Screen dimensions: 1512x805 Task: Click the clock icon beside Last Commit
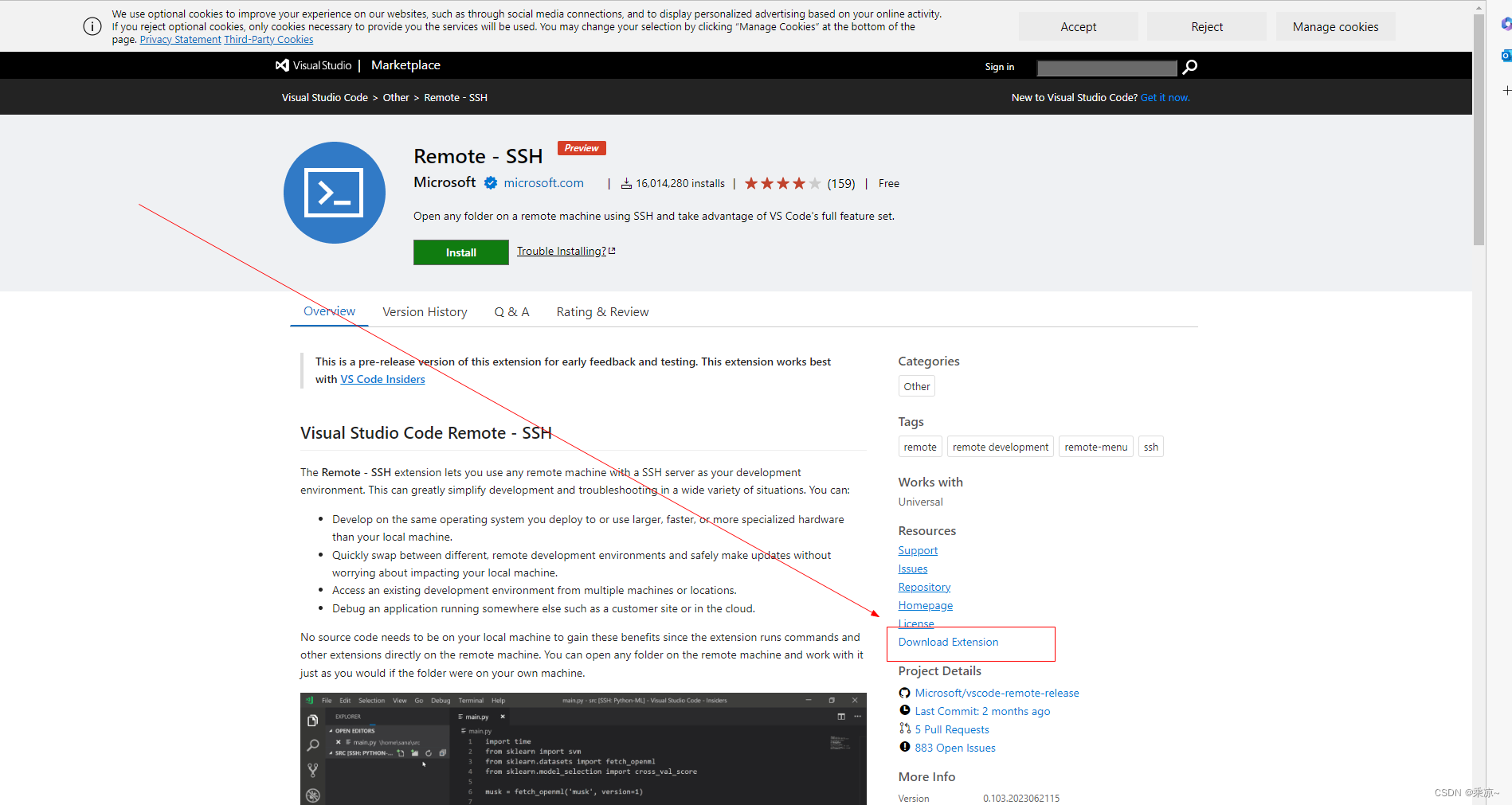[x=904, y=710]
